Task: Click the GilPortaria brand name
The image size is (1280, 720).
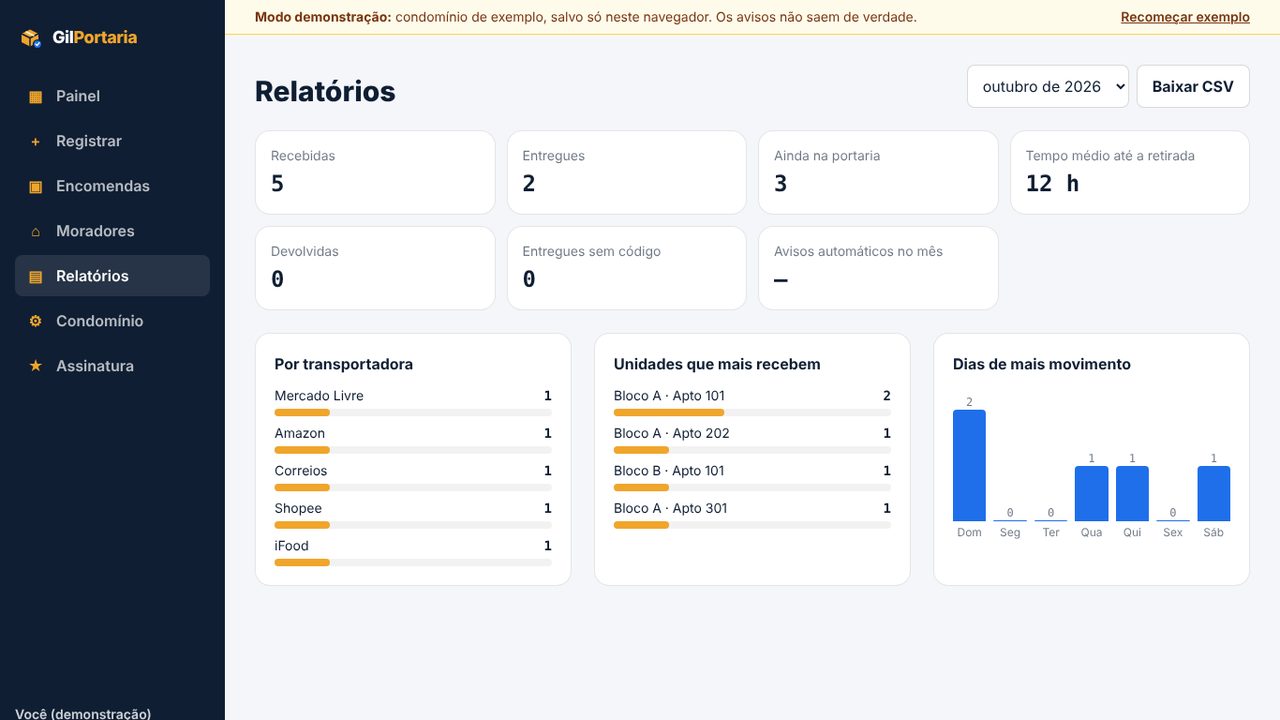Action: (95, 38)
